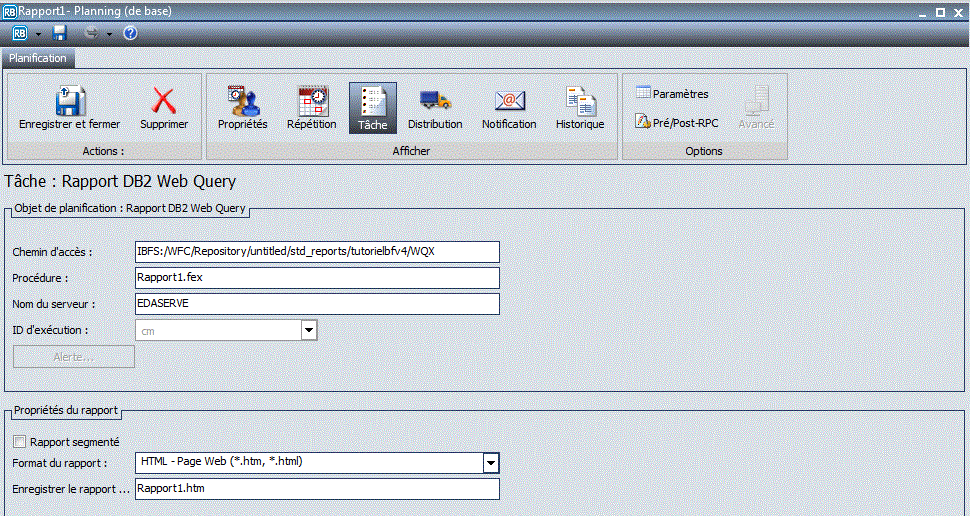Screen dimensions: 970x516
Task: Click the Paramètres option
Action: click(672, 93)
